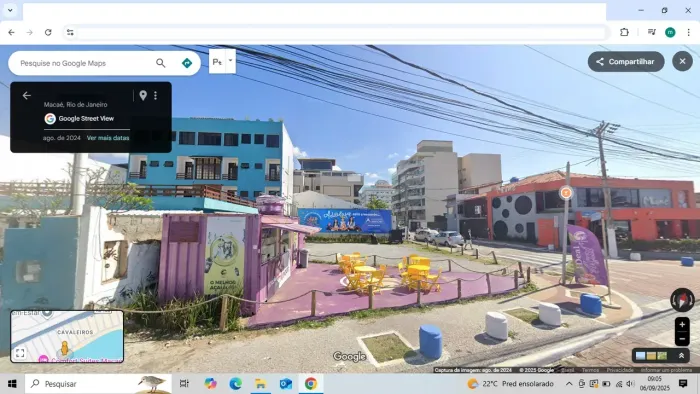
Task: Rotate view clockwise using the compass arrow
Action: point(691,300)
